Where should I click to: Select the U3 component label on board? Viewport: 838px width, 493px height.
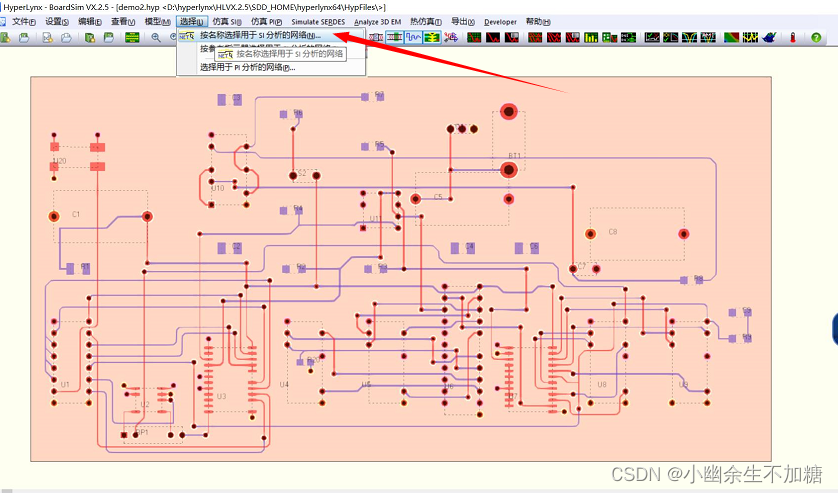coord(221,396)
